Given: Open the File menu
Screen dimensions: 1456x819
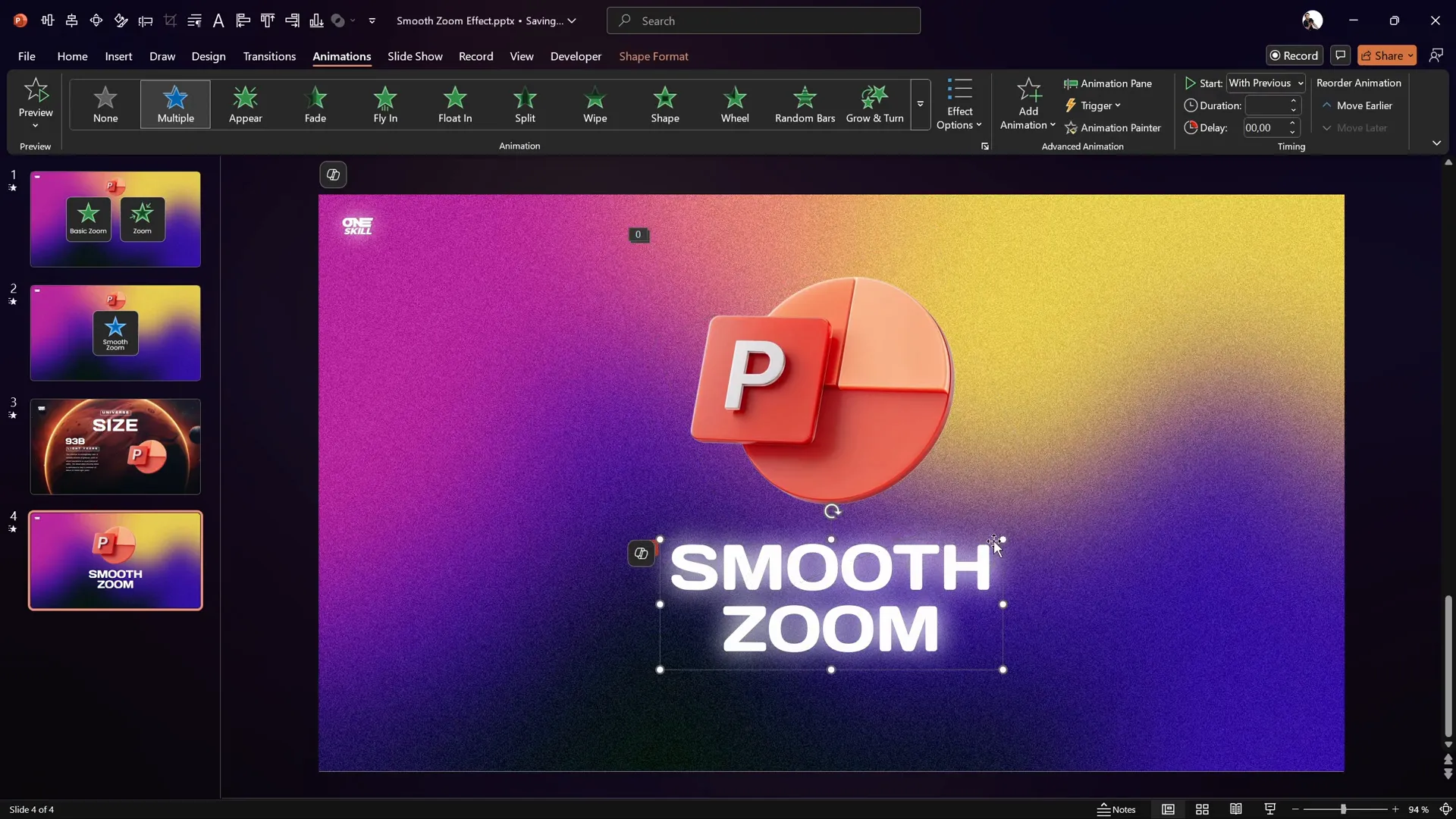Looking at the screenshot, I should [27, 56].
